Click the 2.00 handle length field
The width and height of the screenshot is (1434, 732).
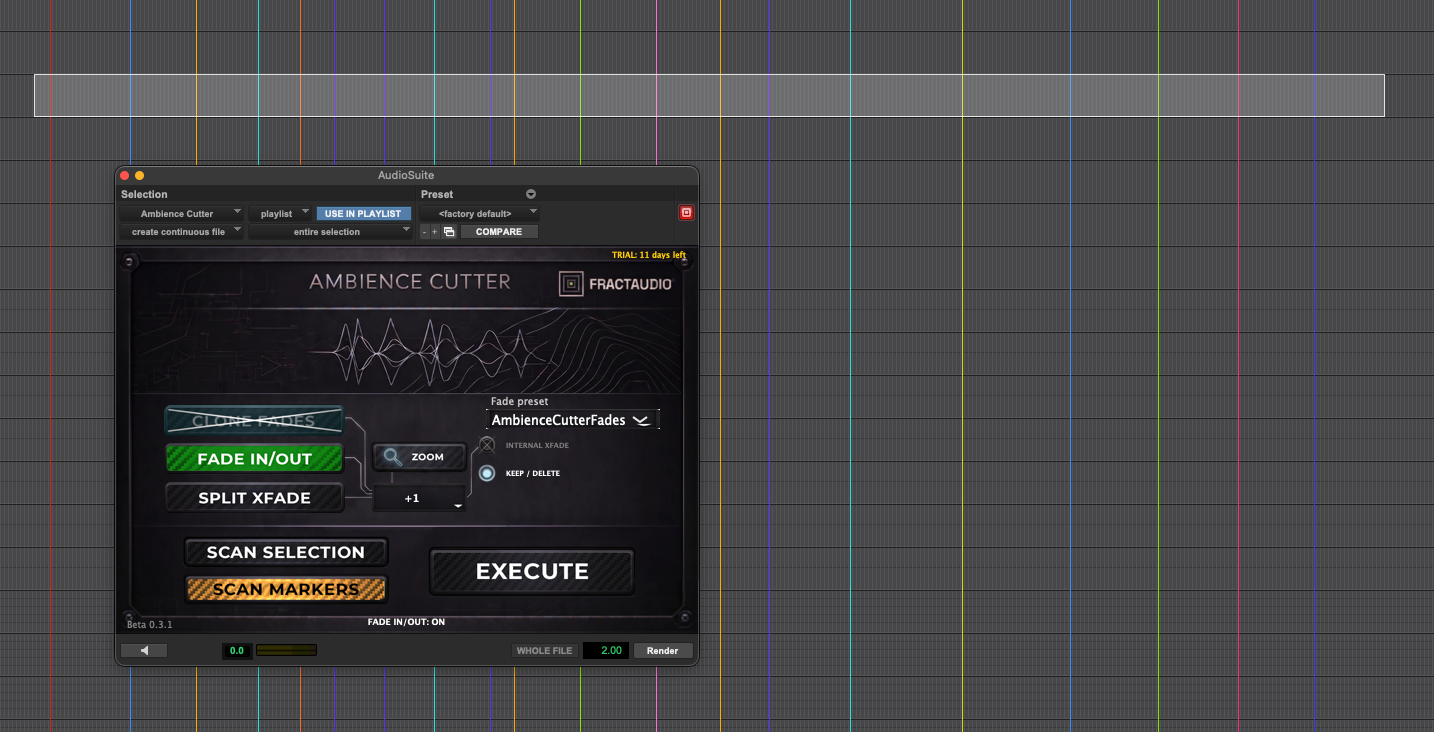click(x=606, y=650)
